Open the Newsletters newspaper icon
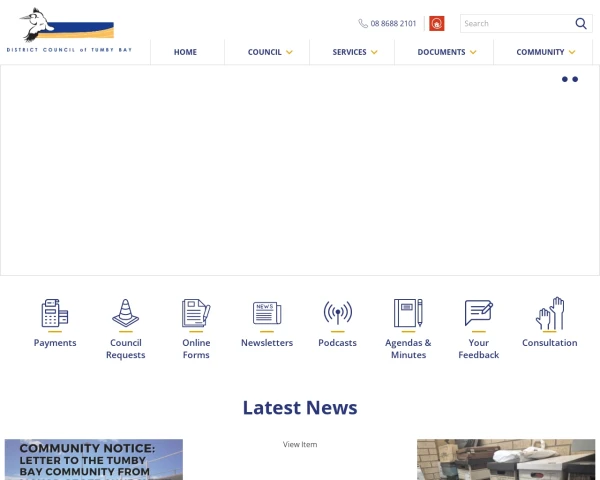The height and width of the screenshot is (480, 600). (x=267, y=313)
